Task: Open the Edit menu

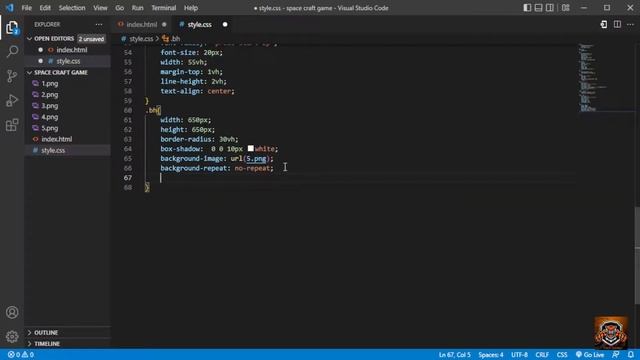Action: (x=45, y=8)
